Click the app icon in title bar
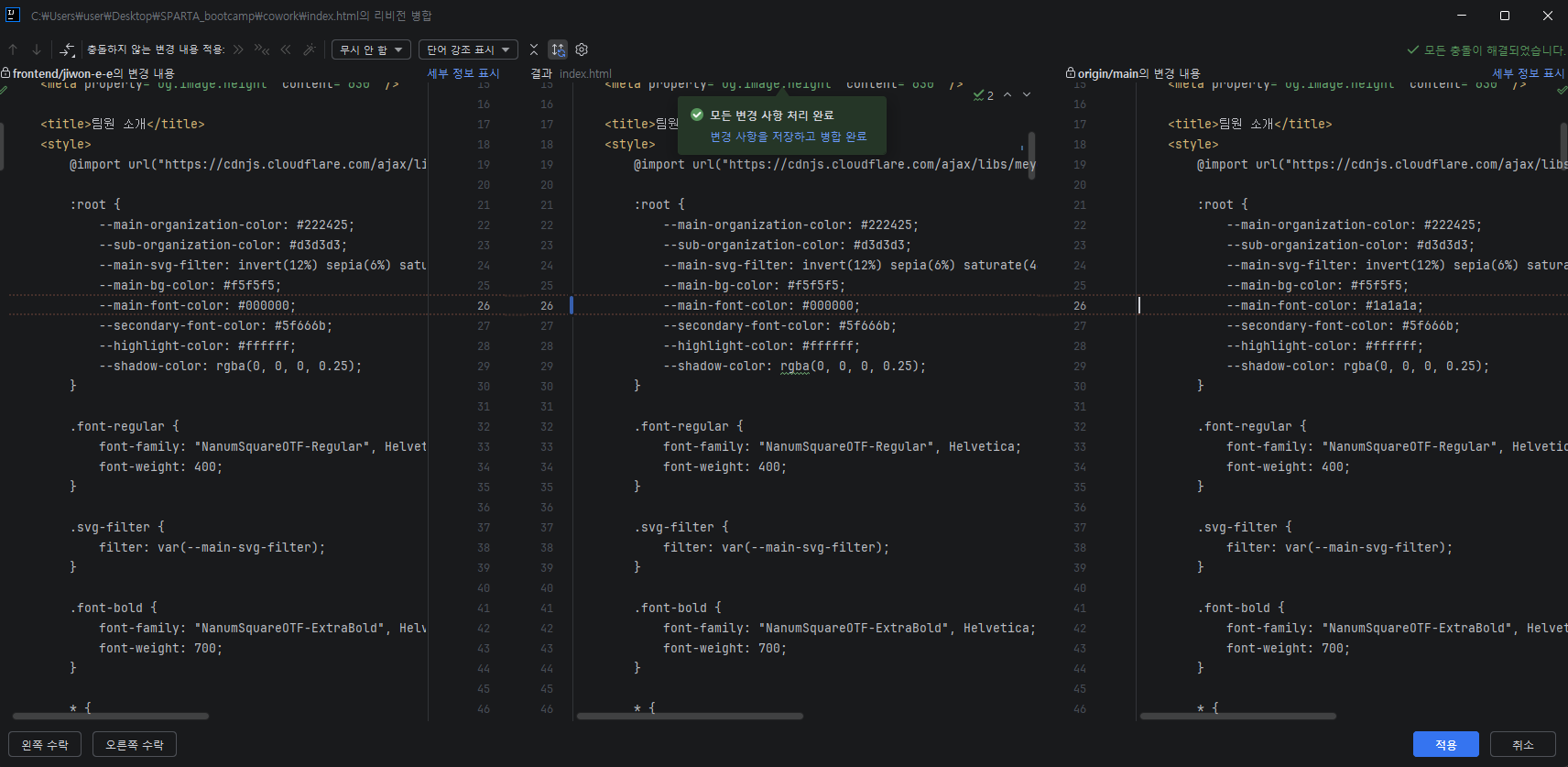 (13, 15)
